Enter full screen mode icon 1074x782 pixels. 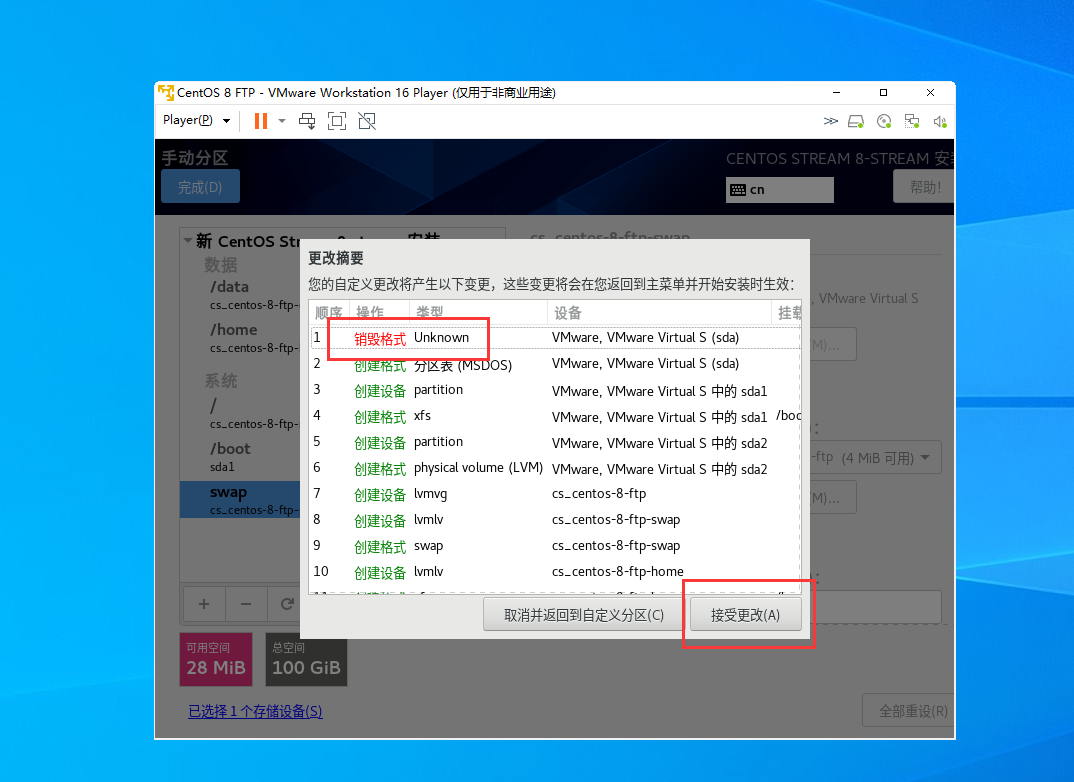pos(337,121)
